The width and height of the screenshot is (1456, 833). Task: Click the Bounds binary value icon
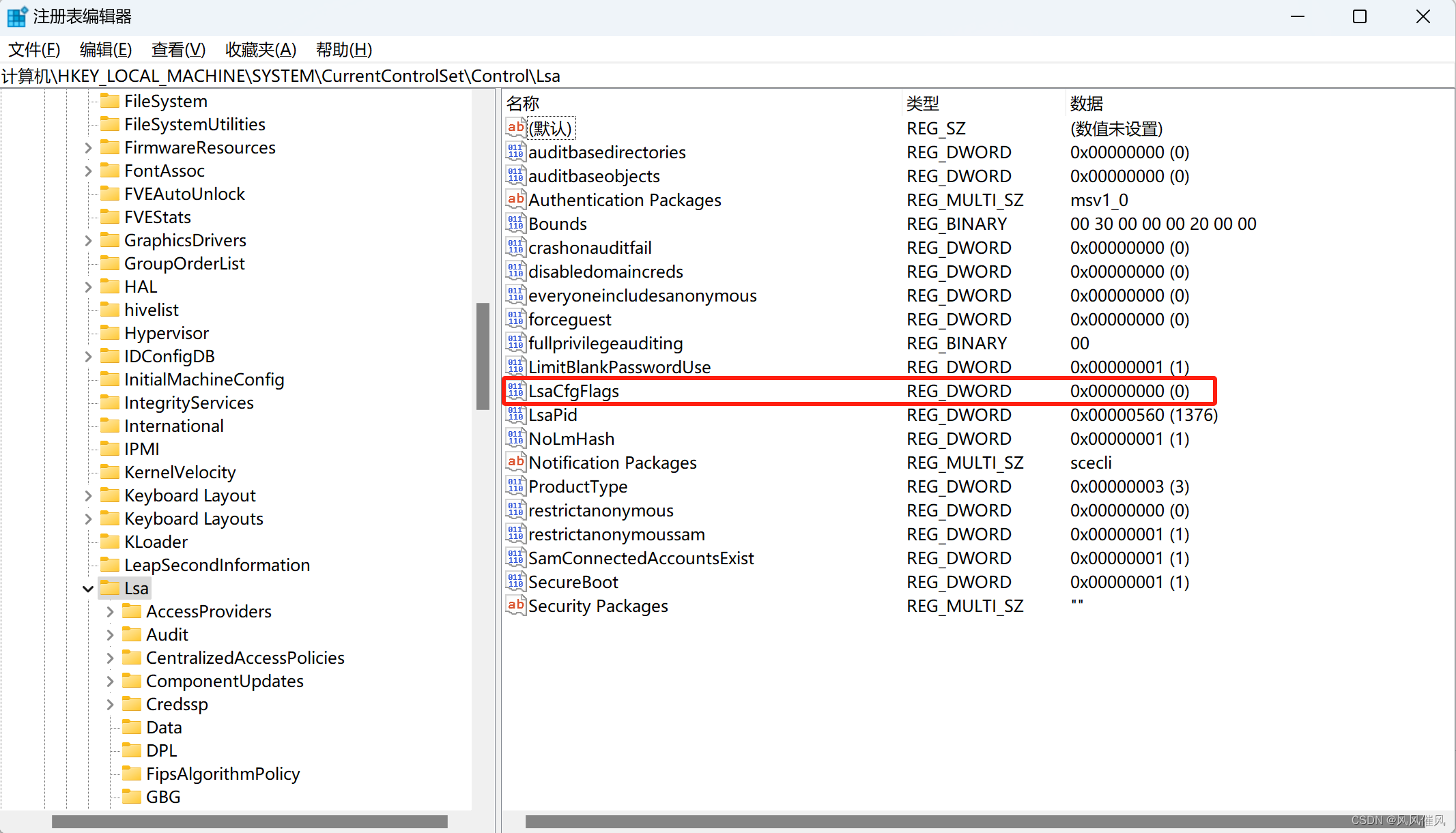(515, 224)
